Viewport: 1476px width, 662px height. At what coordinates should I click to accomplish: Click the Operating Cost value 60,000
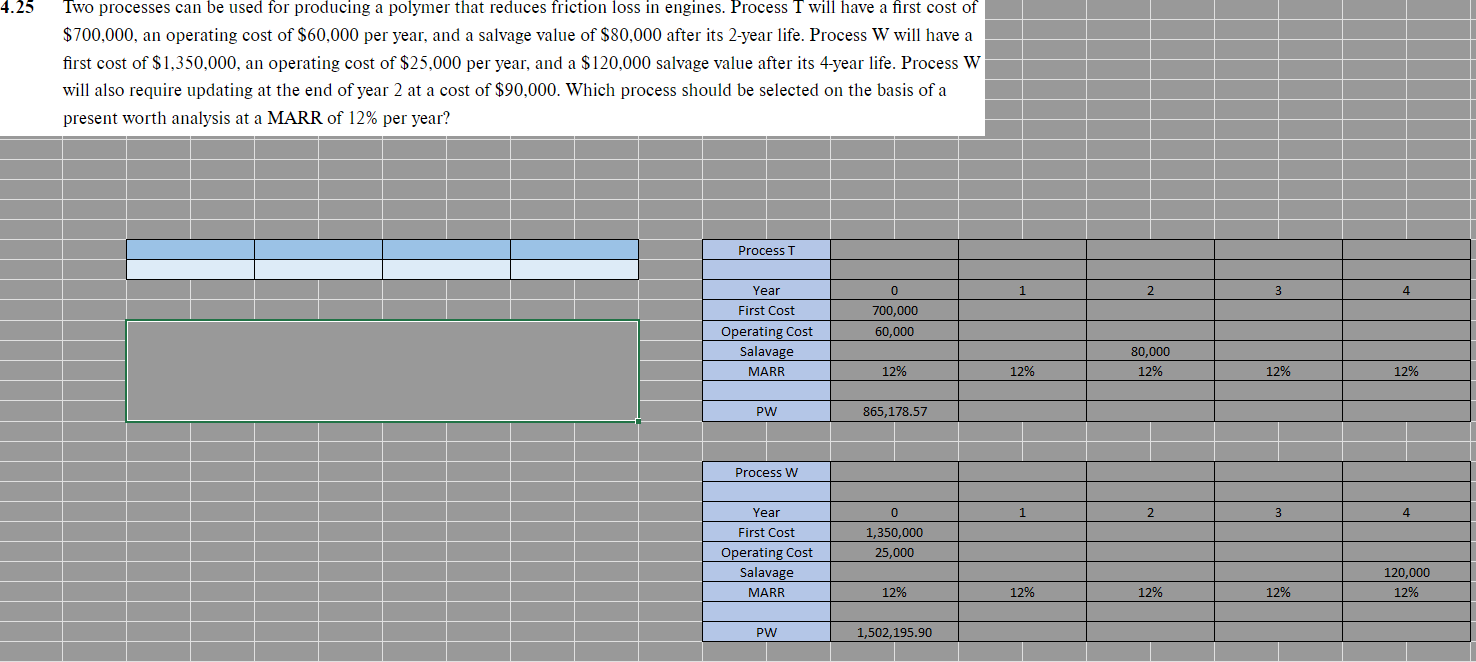893,331
